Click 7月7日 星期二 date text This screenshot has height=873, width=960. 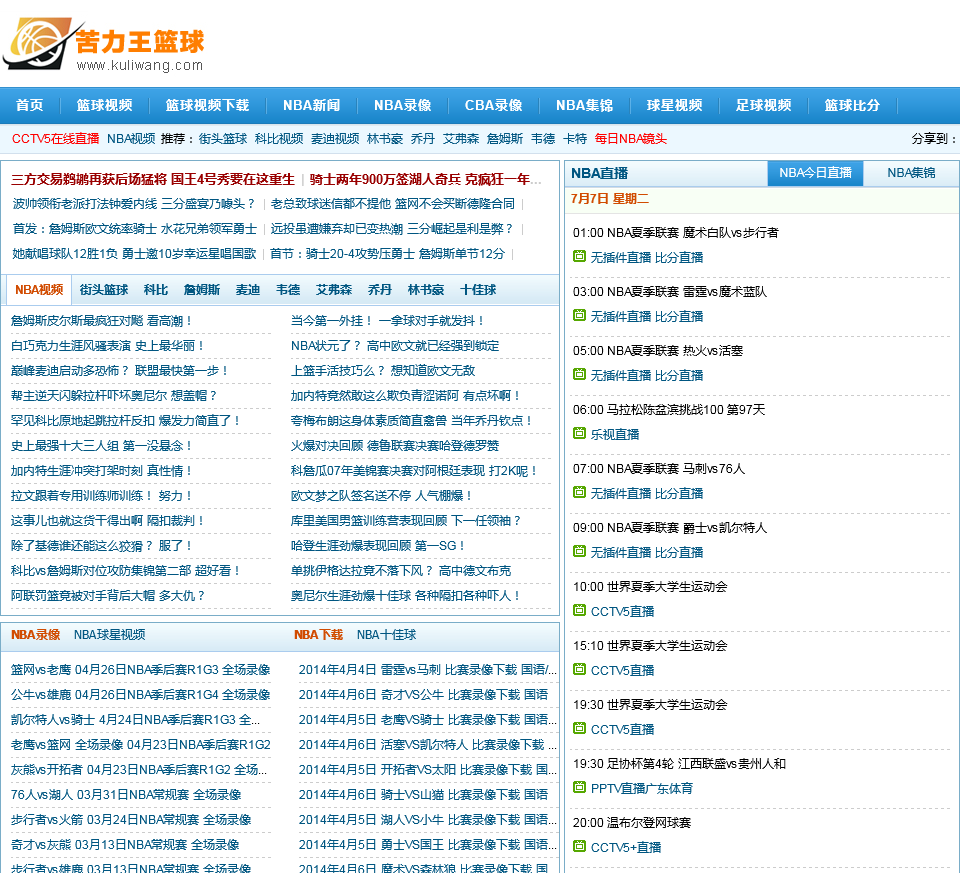tap(610, 199)
